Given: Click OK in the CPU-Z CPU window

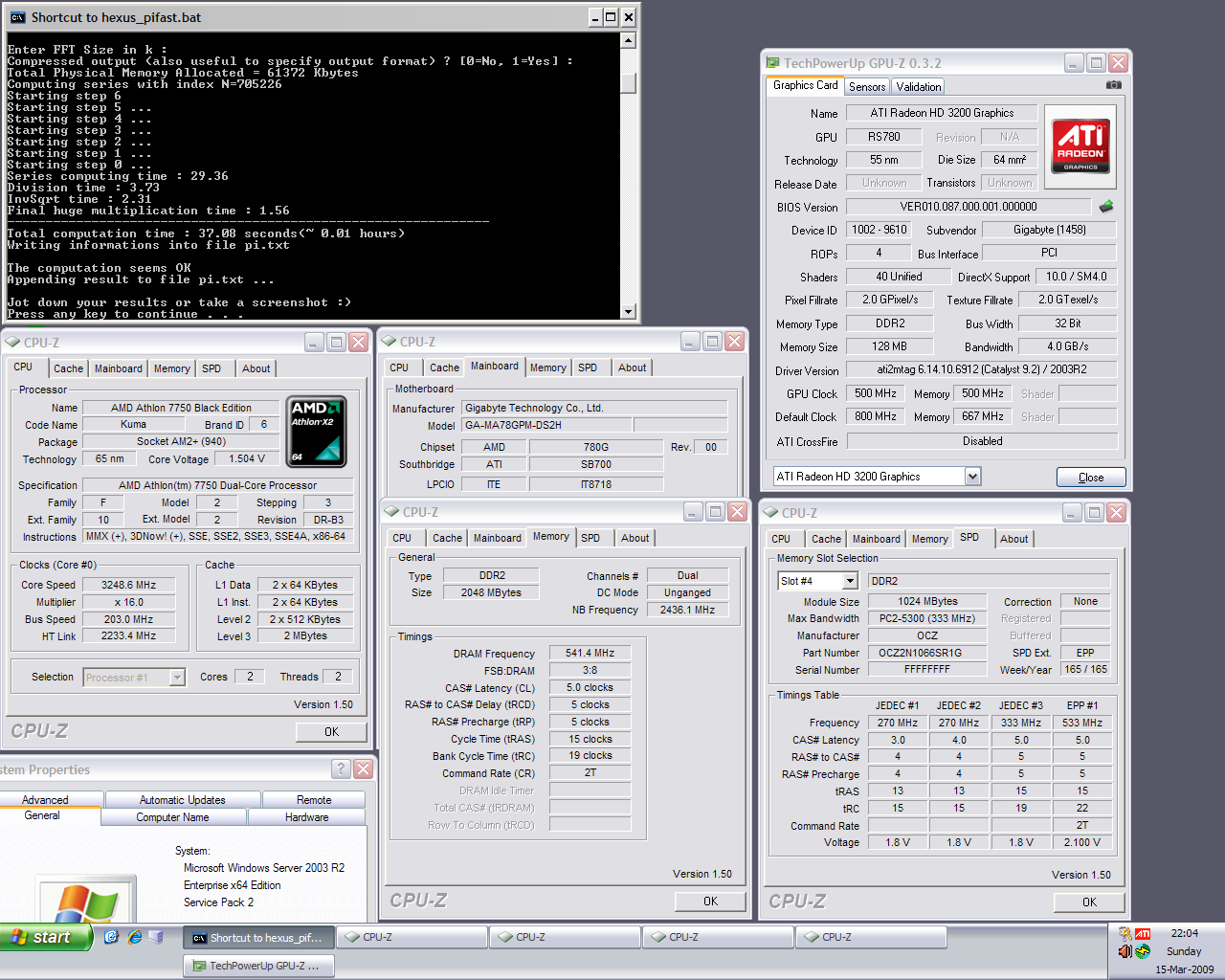Looking at the screenshot, I should tap(331, 732).
